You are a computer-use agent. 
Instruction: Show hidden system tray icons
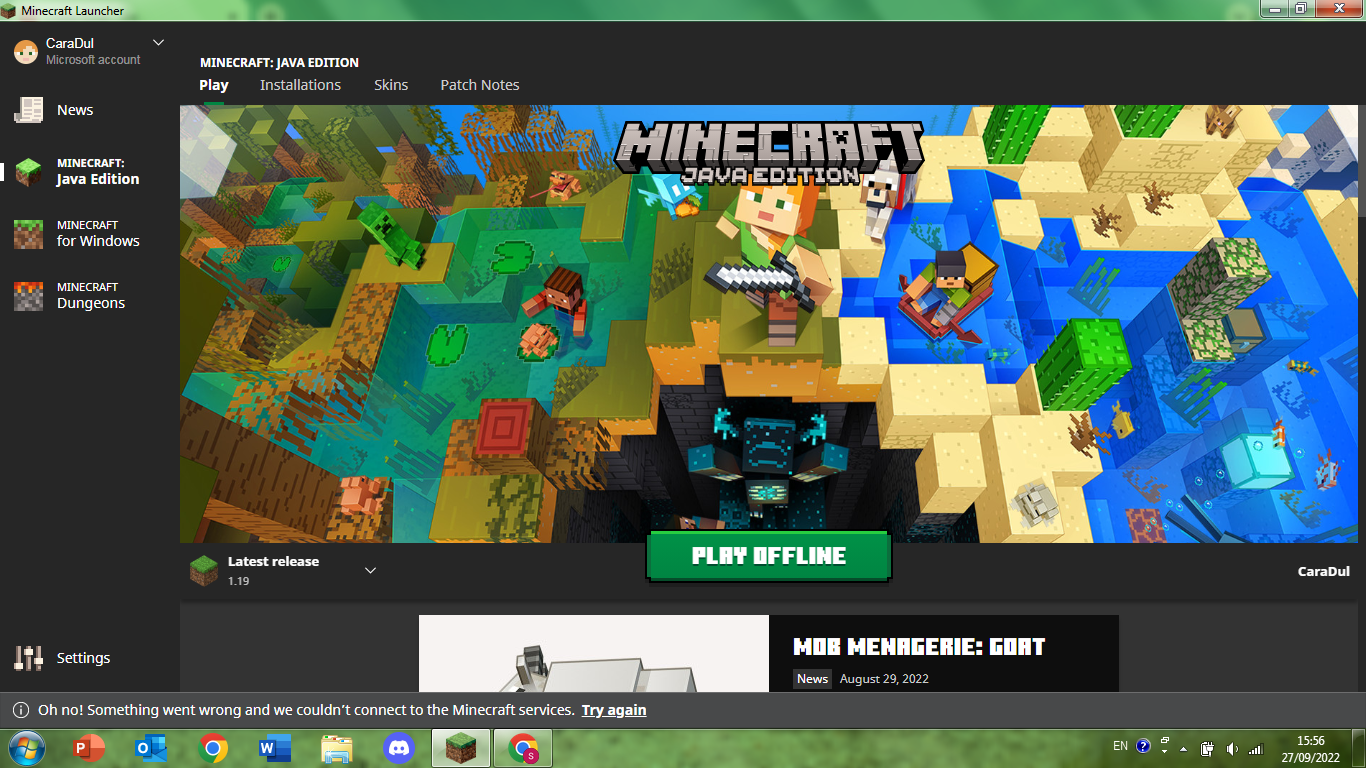(x=1184, y=748)
